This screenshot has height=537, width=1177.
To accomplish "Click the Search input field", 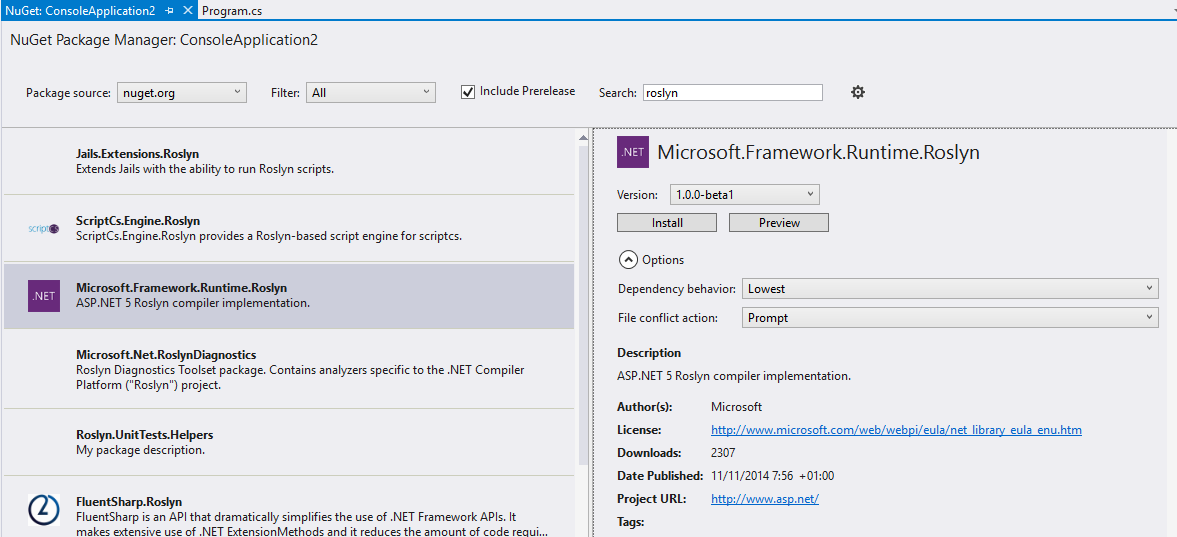I will click(732, 92).
